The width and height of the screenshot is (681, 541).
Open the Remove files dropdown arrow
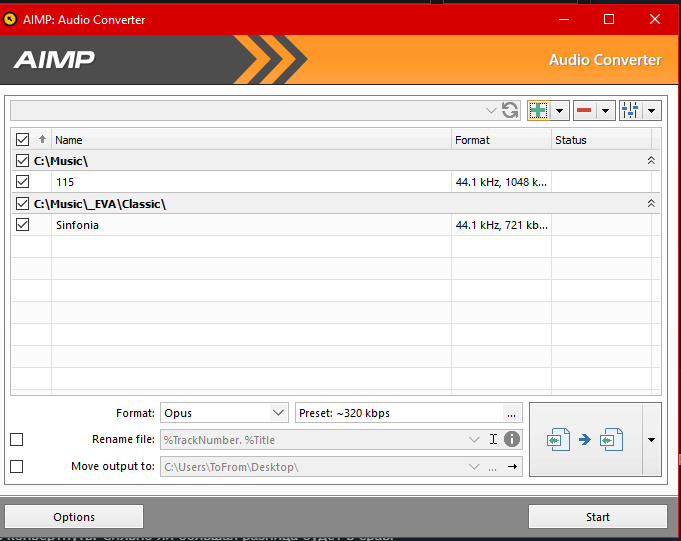[x=605, y=111]
